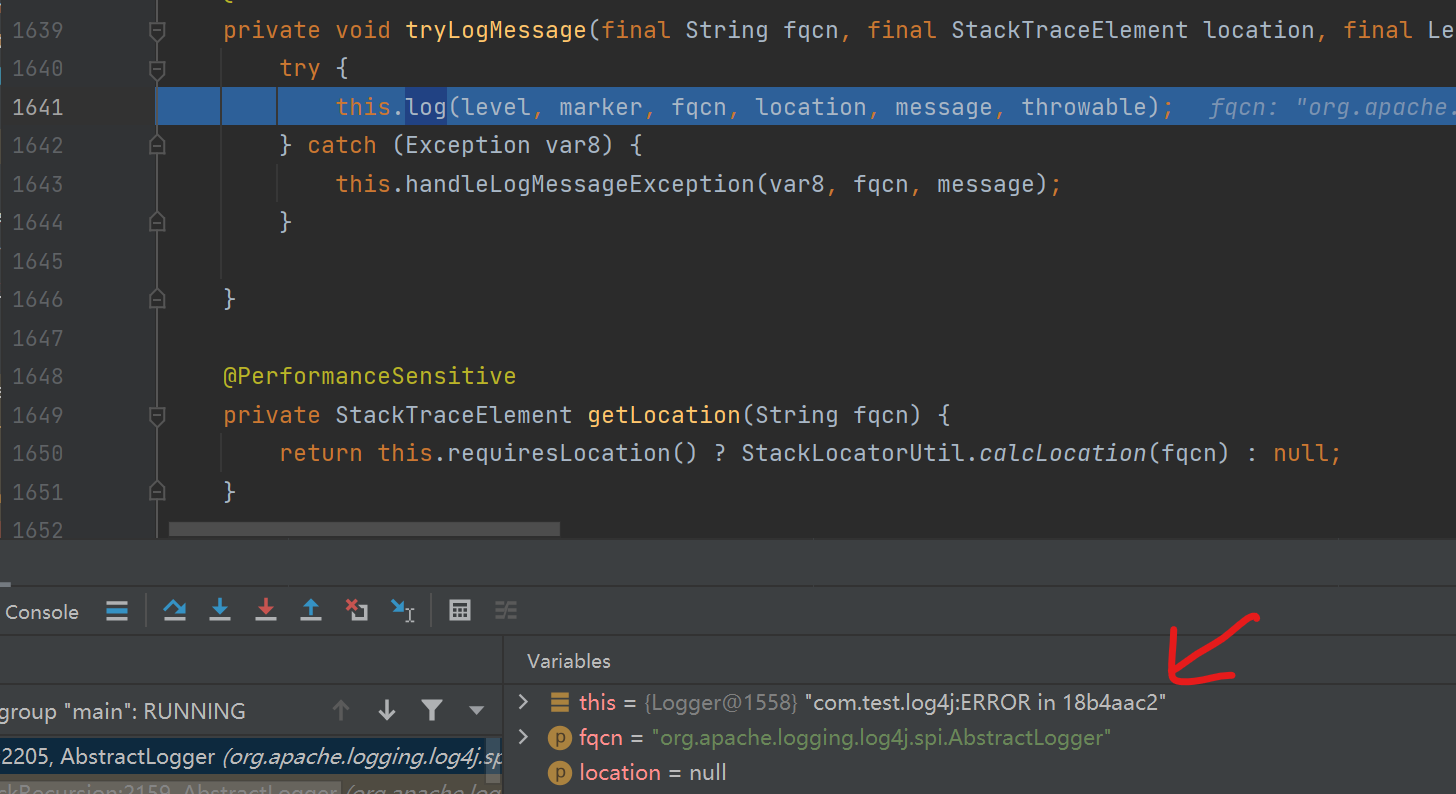
Task: Click the Step Into button
Action: pos(220,610)
